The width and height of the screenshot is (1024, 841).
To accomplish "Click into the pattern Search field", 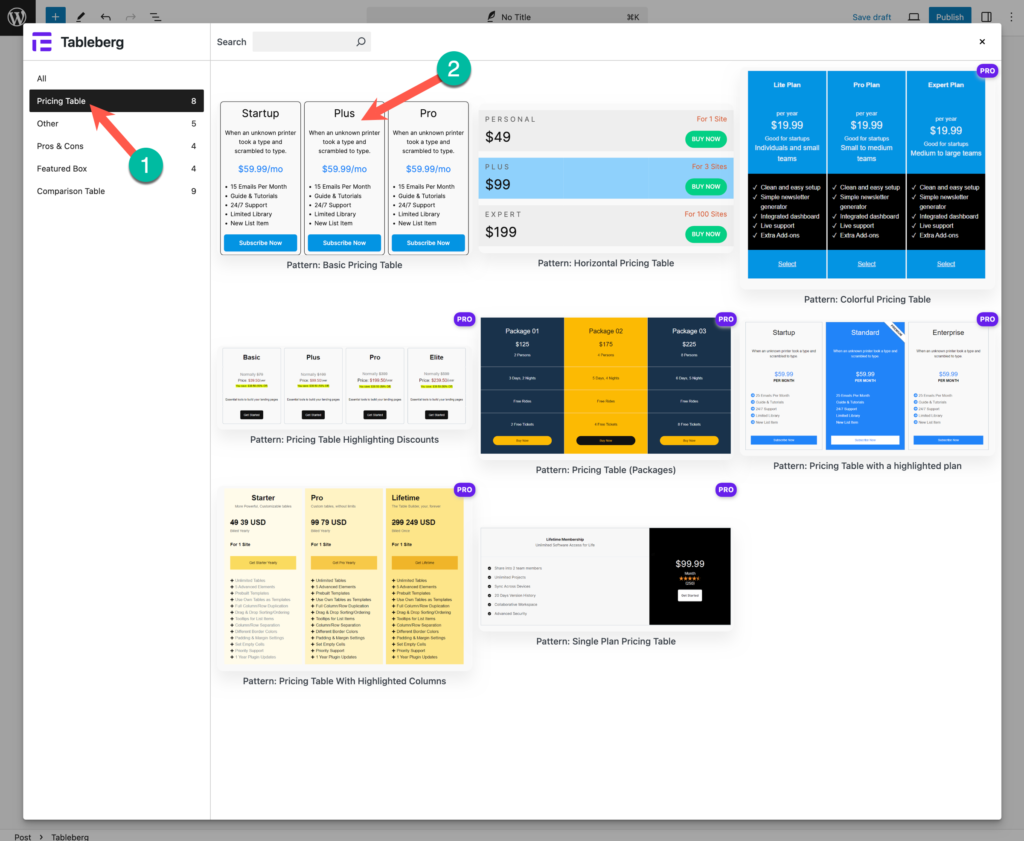I will pos(304,42).
